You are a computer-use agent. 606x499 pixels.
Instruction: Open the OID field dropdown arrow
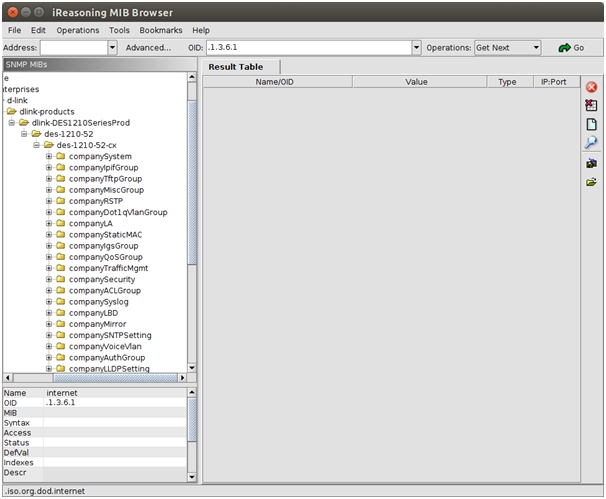pos(416,47)
